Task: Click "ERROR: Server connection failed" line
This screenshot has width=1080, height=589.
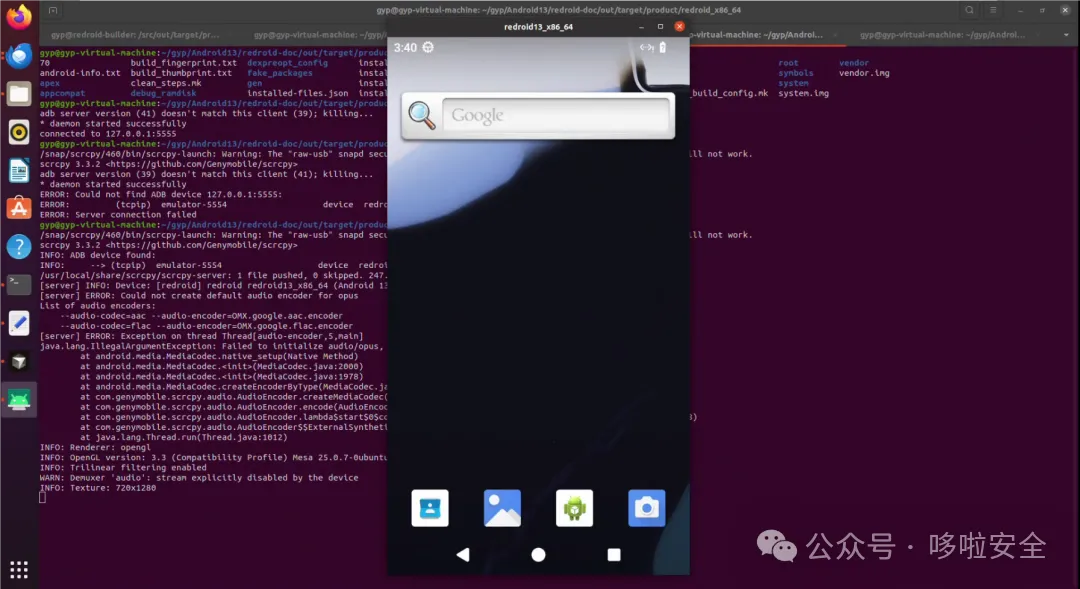Action: pyautogui.click(x=118, y=214)
